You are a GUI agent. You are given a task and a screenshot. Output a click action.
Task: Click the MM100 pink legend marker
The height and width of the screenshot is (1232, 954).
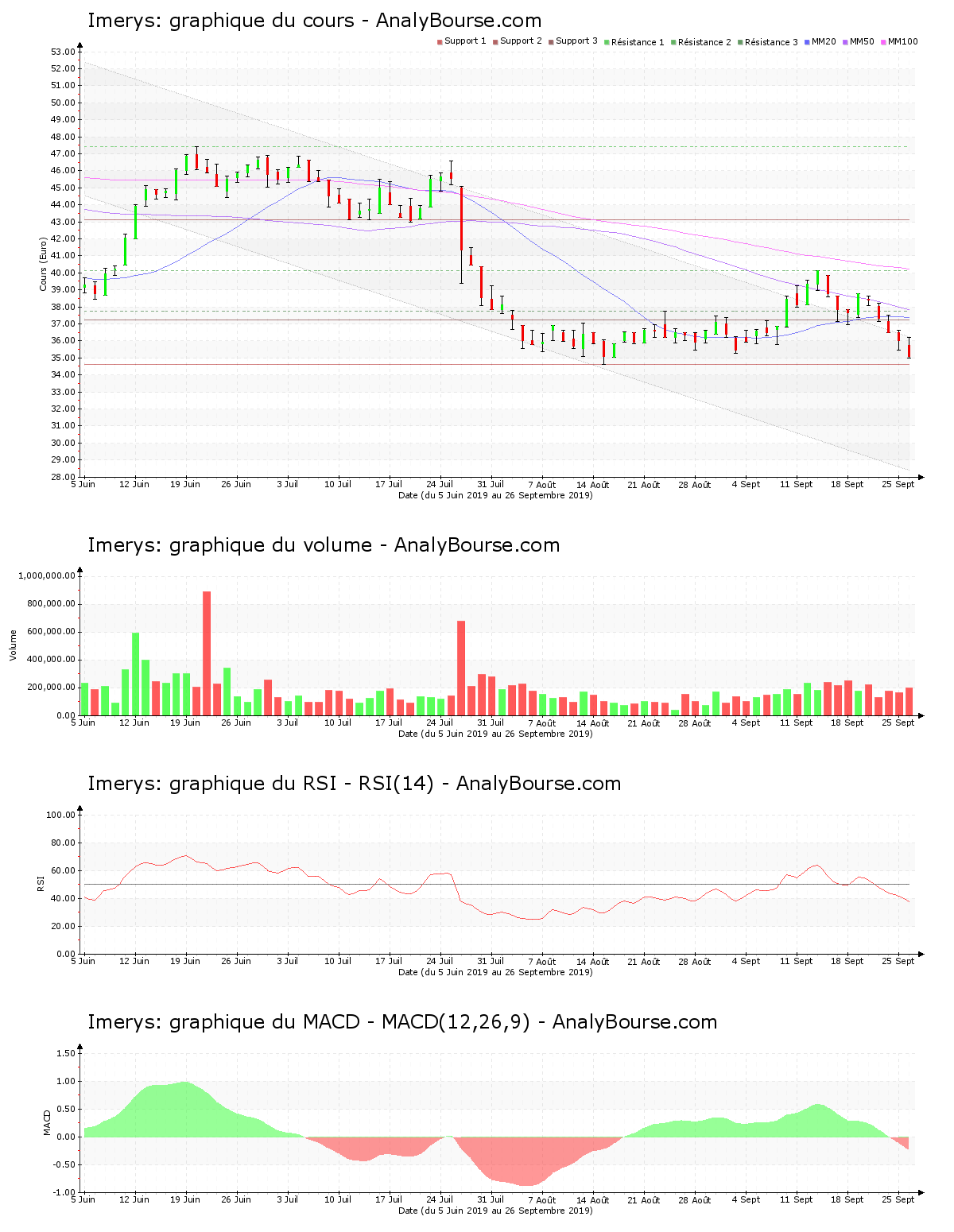pyautogui.click(x=883, y=42)
